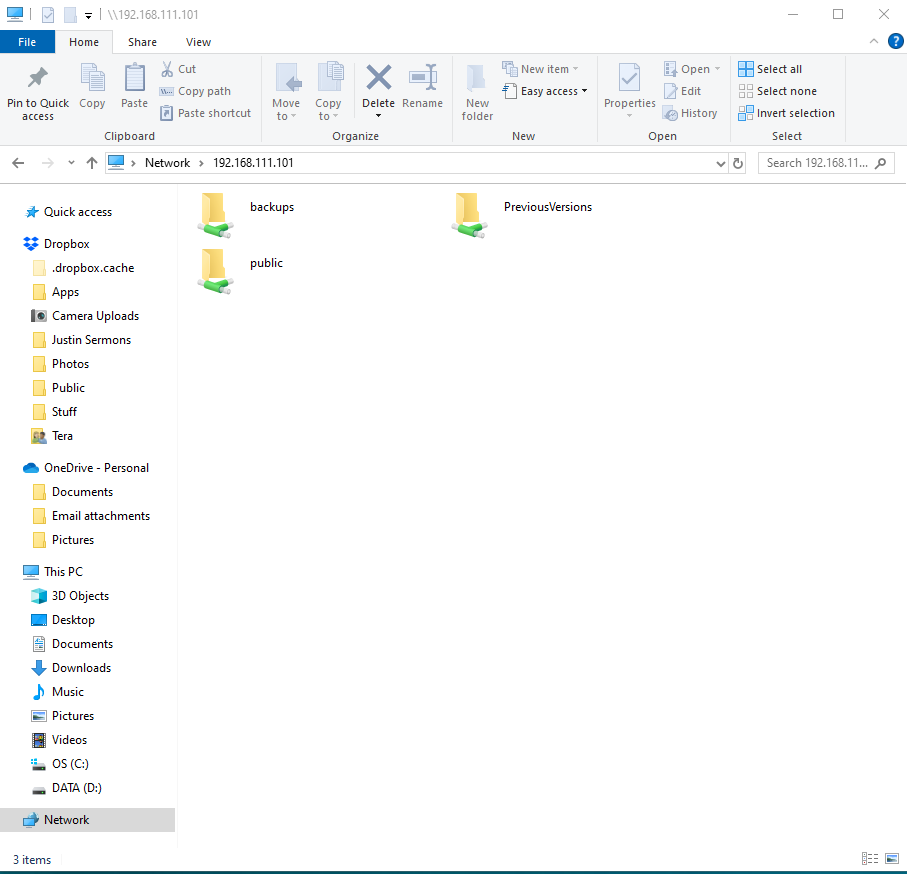Expand the Delete dropdown arrow
The height and width of the screenshot is (874, 907).
(378, 116)
